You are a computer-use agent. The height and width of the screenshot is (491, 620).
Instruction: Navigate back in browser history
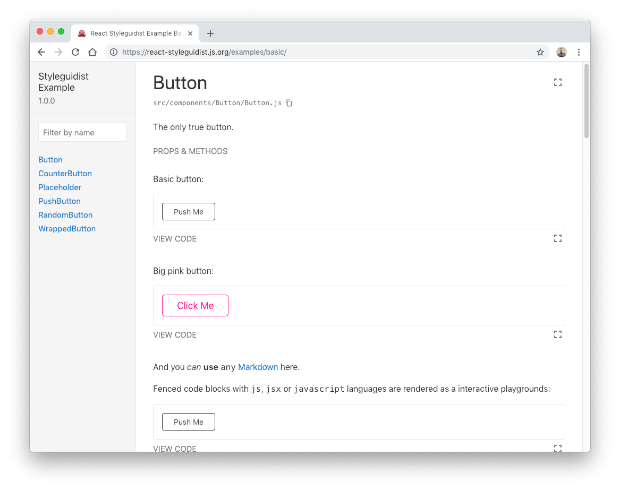point(42,52)
